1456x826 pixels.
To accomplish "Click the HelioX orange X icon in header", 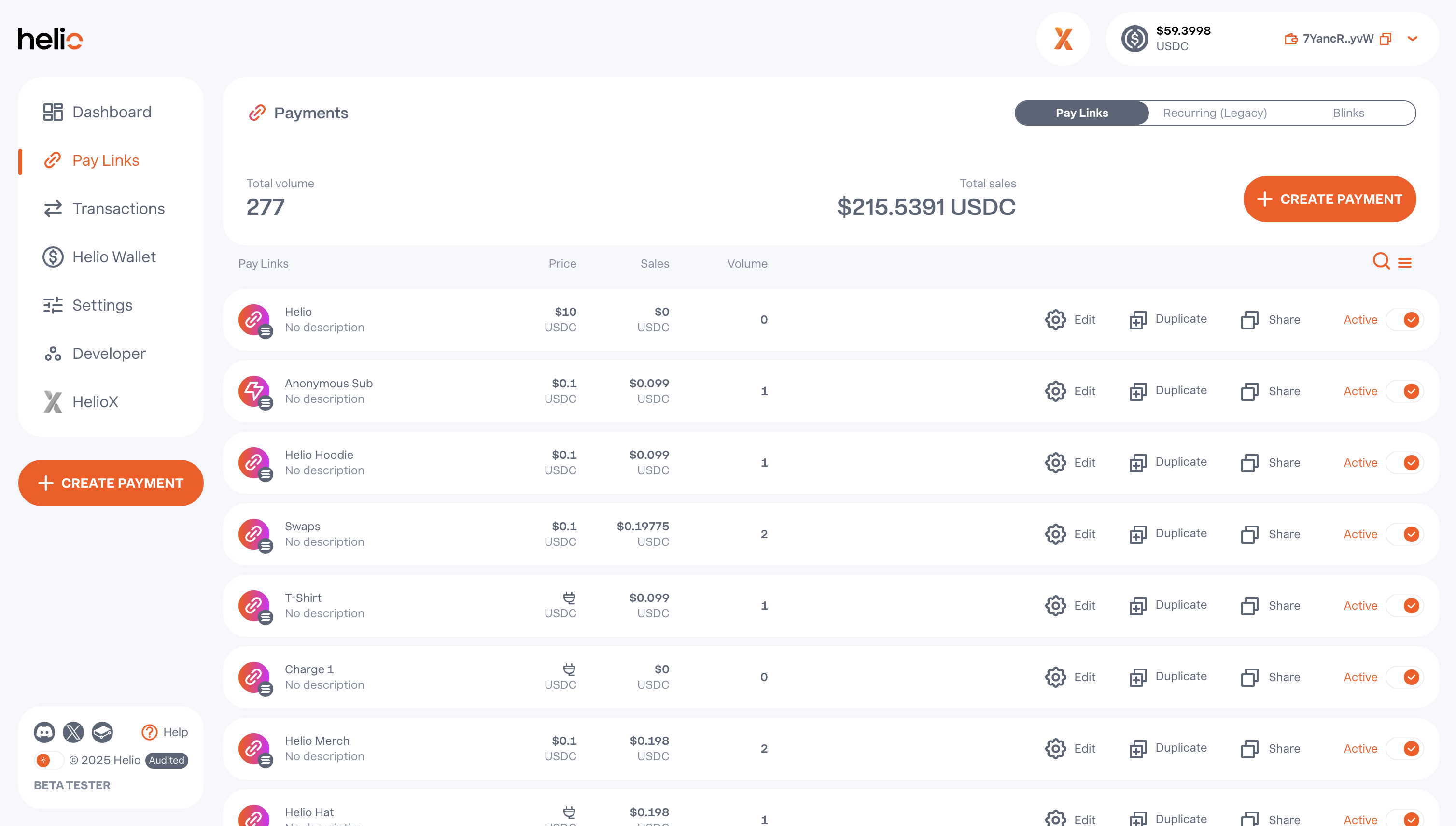I will point(1063,39).
